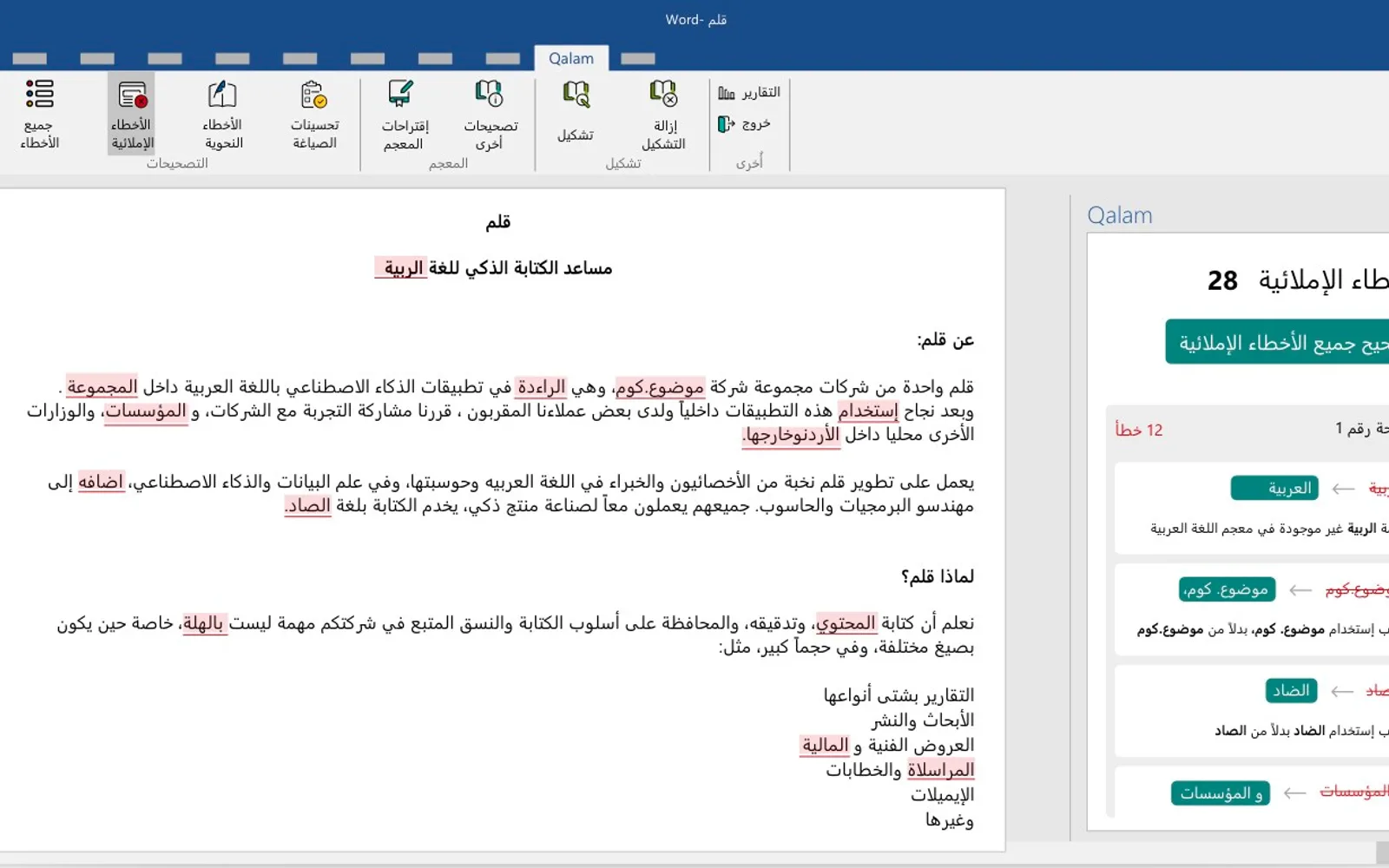Click highlighted word المراسلات in list

tap(940, 770)
